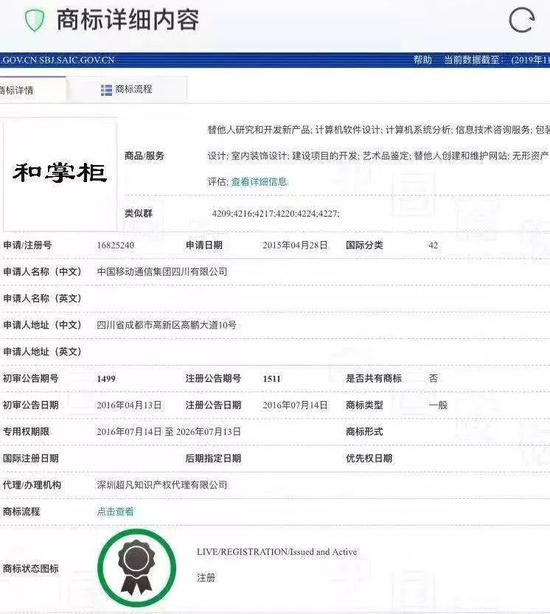Screen dimensions: 550x614
Task: Click the 类似群 label
Action: (138, 213)
